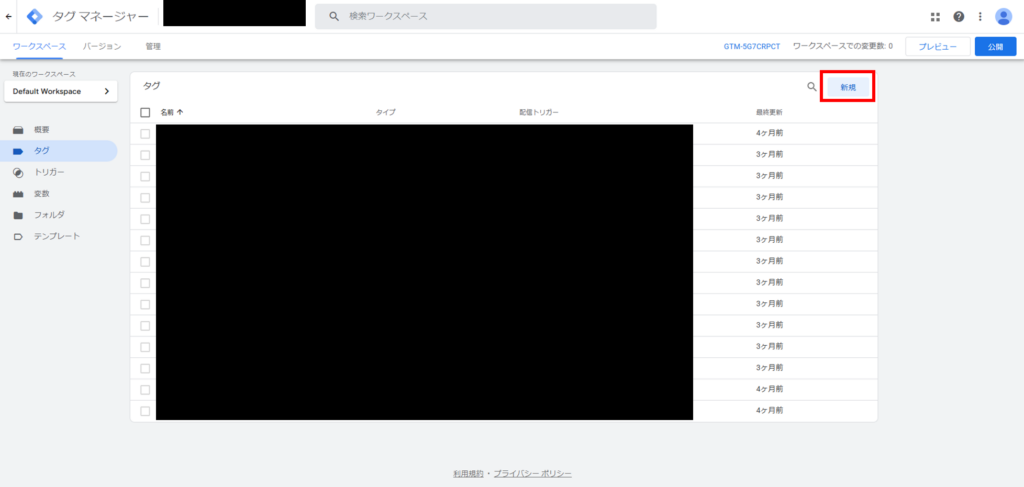Open the three-dot more options menu
The image size is (1024, 487).
click(x=980, y=16)
